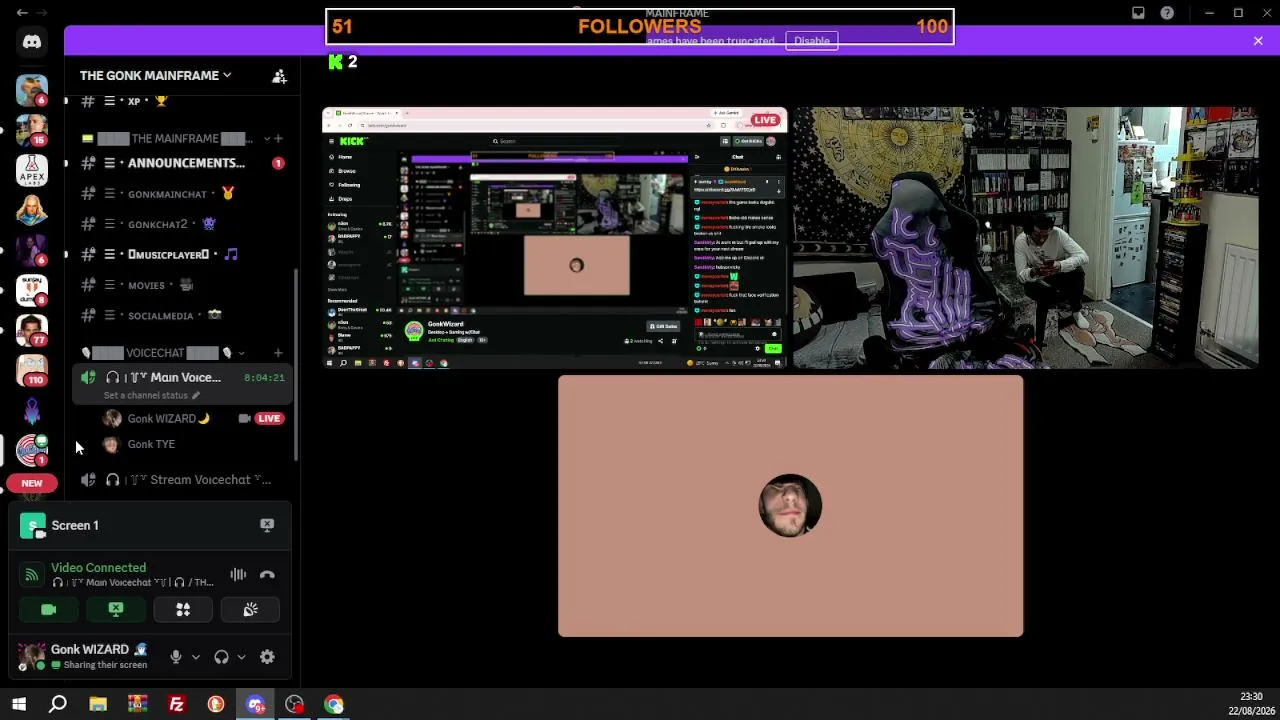1280x720 pixels.
Task: Invite people to the server icon
Action: tap(279, 76)
